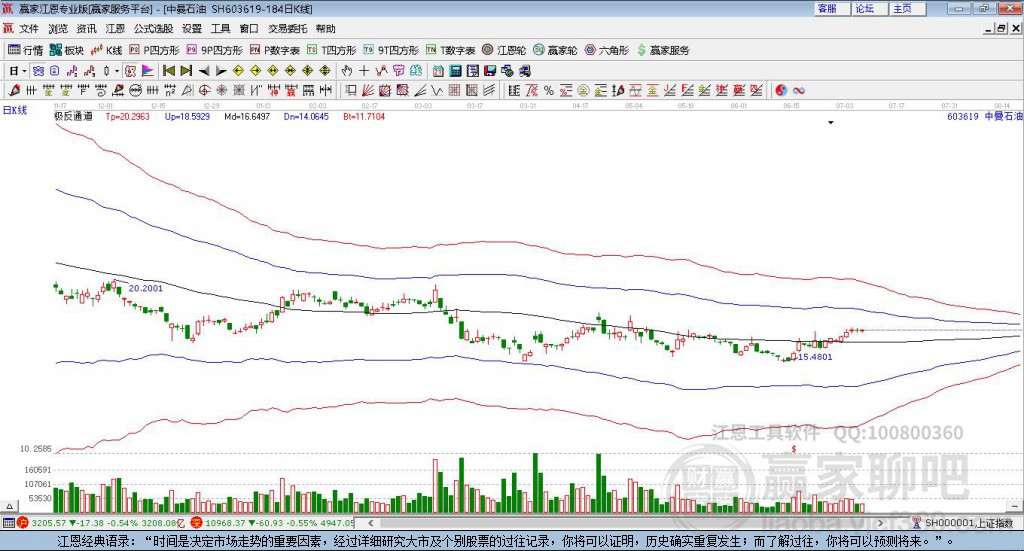The image size is (1024, 551).
Task: Open the 江恩 menu
Action: tap(115, 29)
